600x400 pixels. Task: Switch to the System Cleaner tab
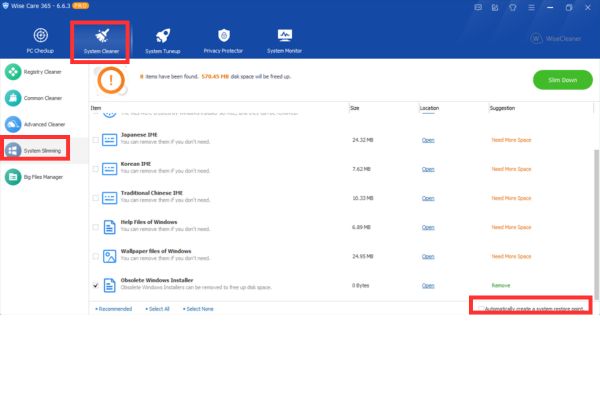click(x=101, y=41)
